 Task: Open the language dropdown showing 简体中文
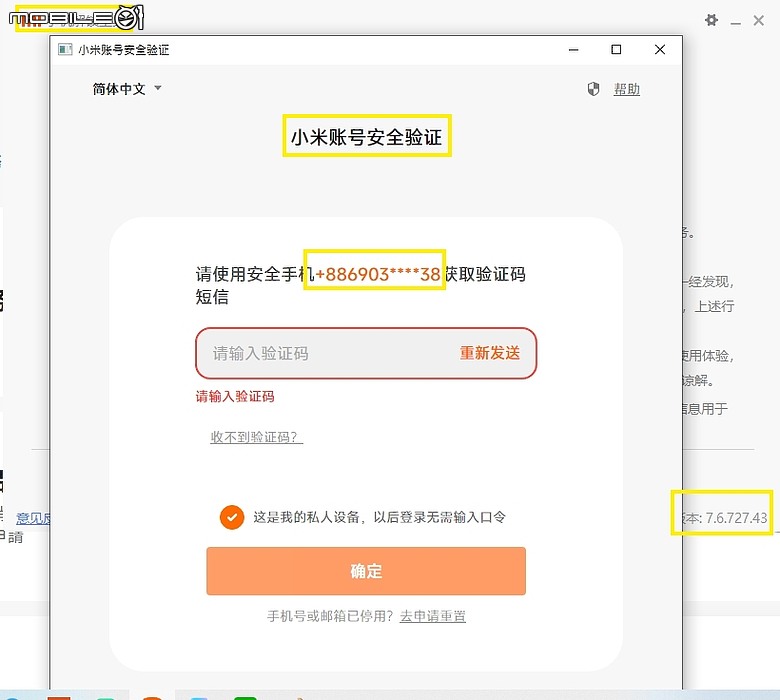pyautogui.click(x=127, y=89)
